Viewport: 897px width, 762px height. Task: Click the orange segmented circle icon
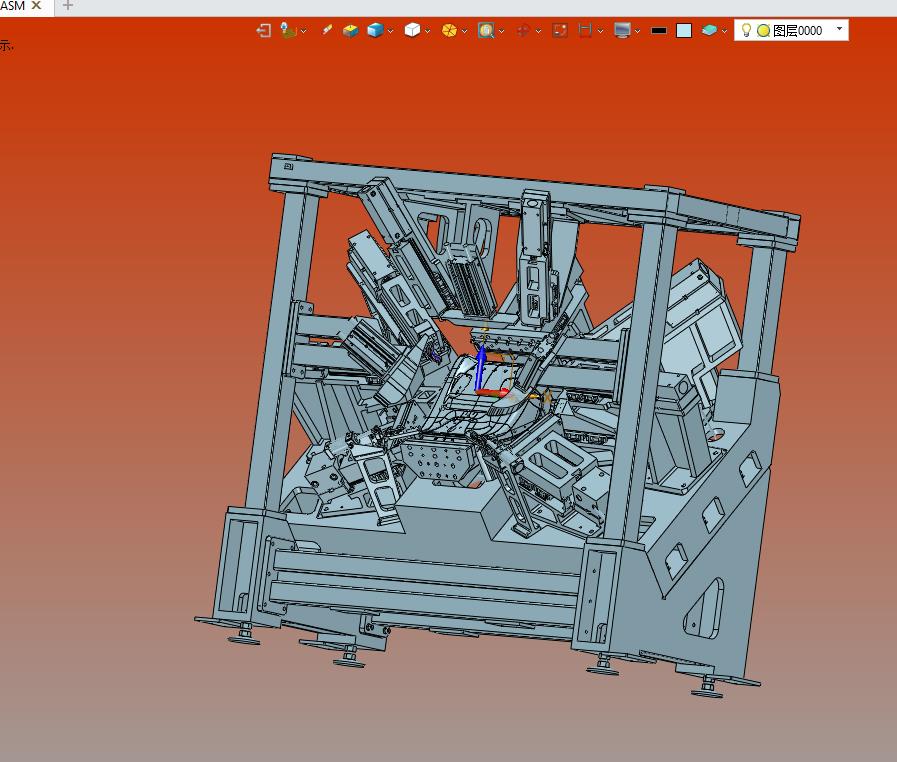449,30
